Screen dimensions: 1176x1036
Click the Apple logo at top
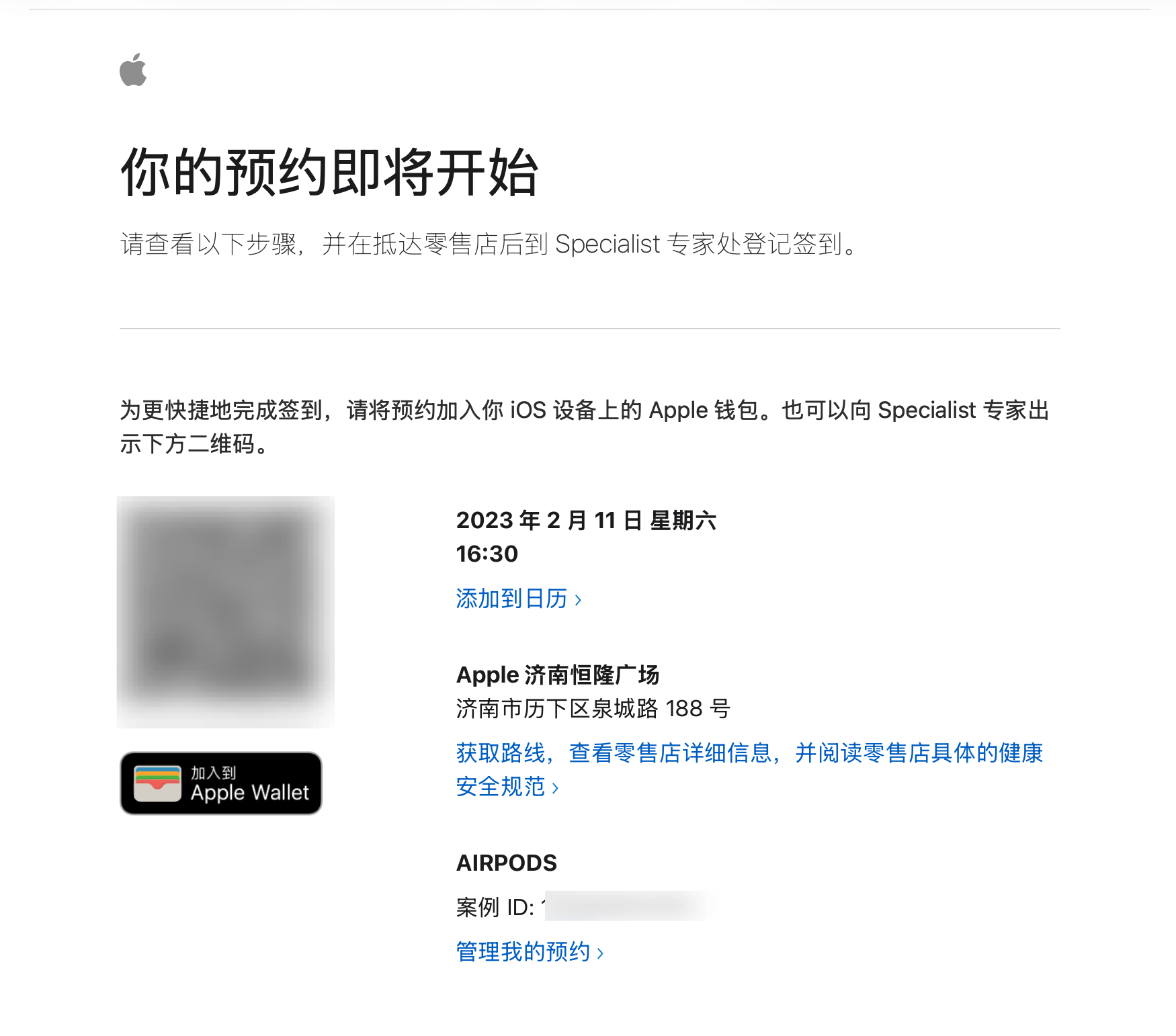pos(133,69)
